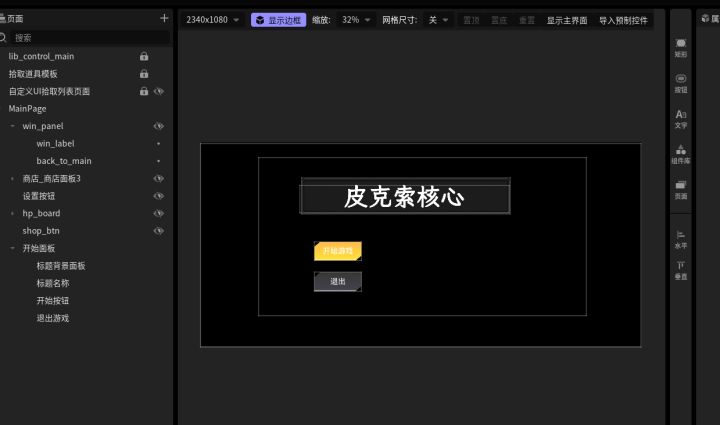
Task: Open the 组件库 component library
Action: coord(681,153)
